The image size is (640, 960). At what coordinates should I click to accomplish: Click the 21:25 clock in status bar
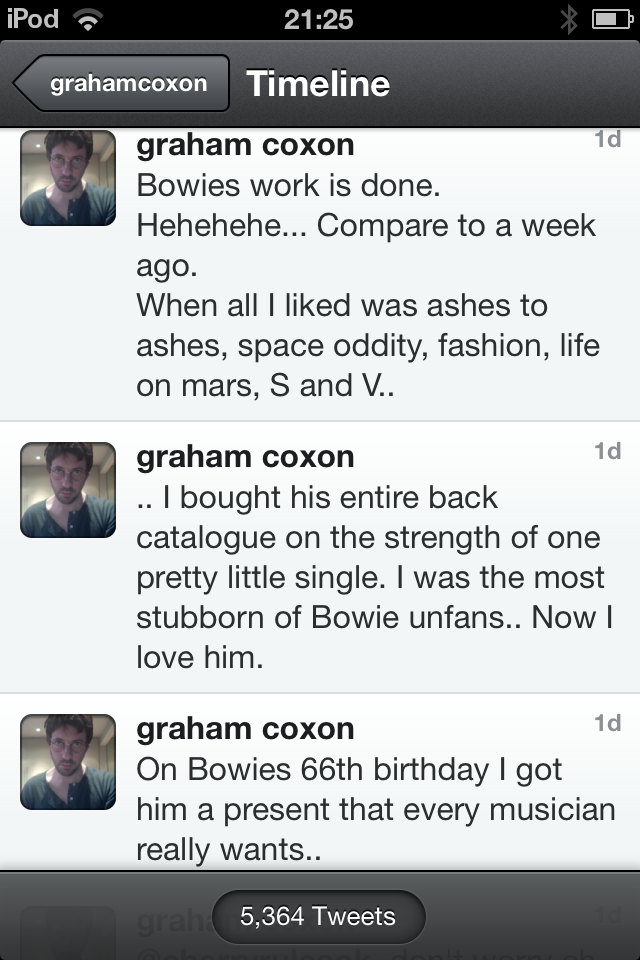point(318,19)
